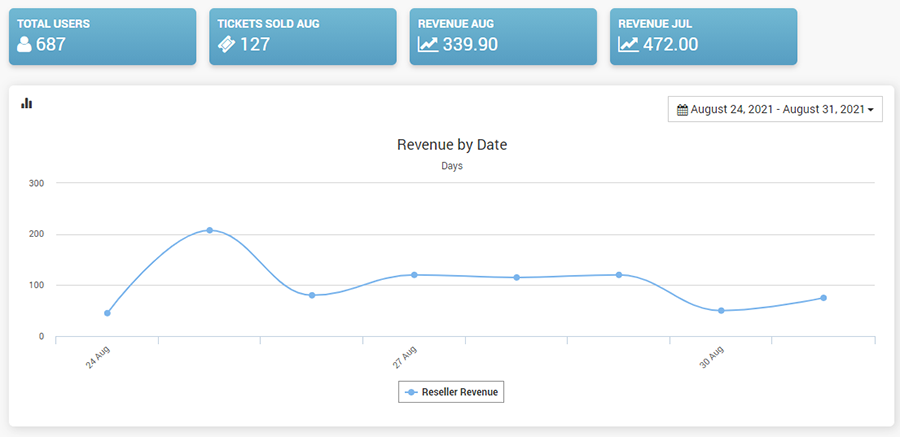Click the peak data point above 200
900x437 pixels.
pos(209,230)
